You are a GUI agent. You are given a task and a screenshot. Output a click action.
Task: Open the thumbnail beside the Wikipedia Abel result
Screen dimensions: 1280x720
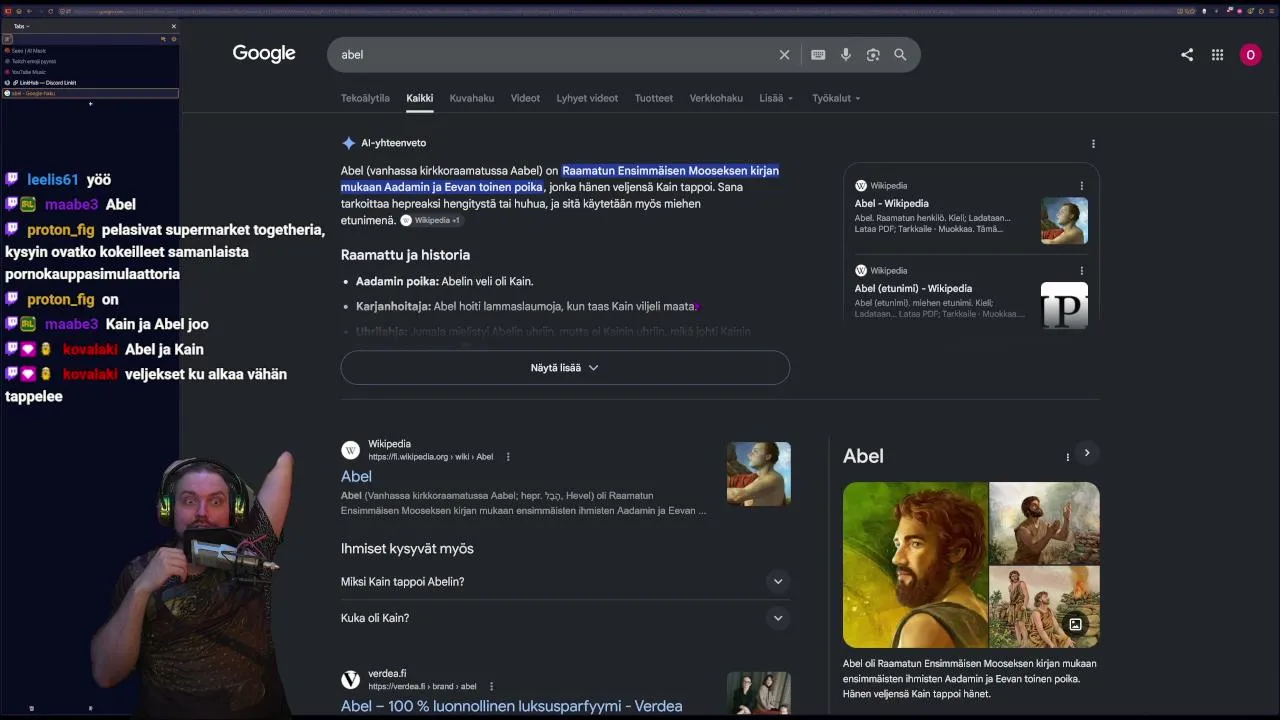pos(759,474)
